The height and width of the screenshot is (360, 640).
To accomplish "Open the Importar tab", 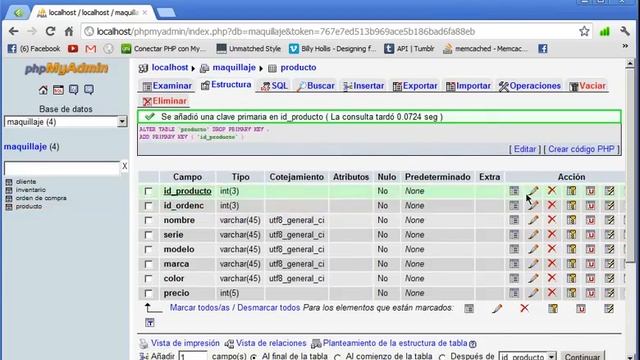I will pos(468,86).
